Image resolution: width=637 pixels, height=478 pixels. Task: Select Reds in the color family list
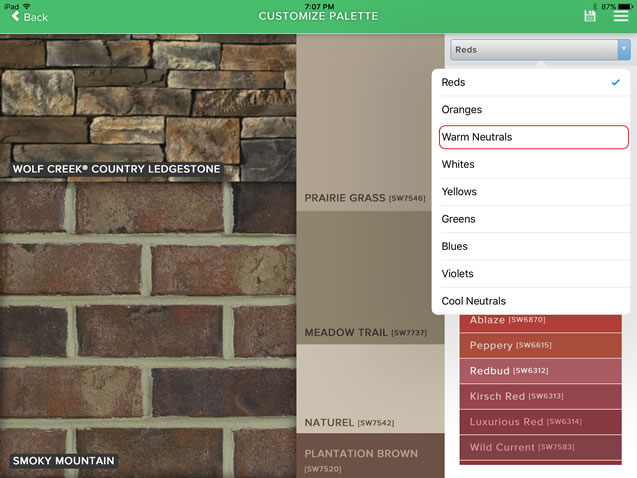click(531, 82)
